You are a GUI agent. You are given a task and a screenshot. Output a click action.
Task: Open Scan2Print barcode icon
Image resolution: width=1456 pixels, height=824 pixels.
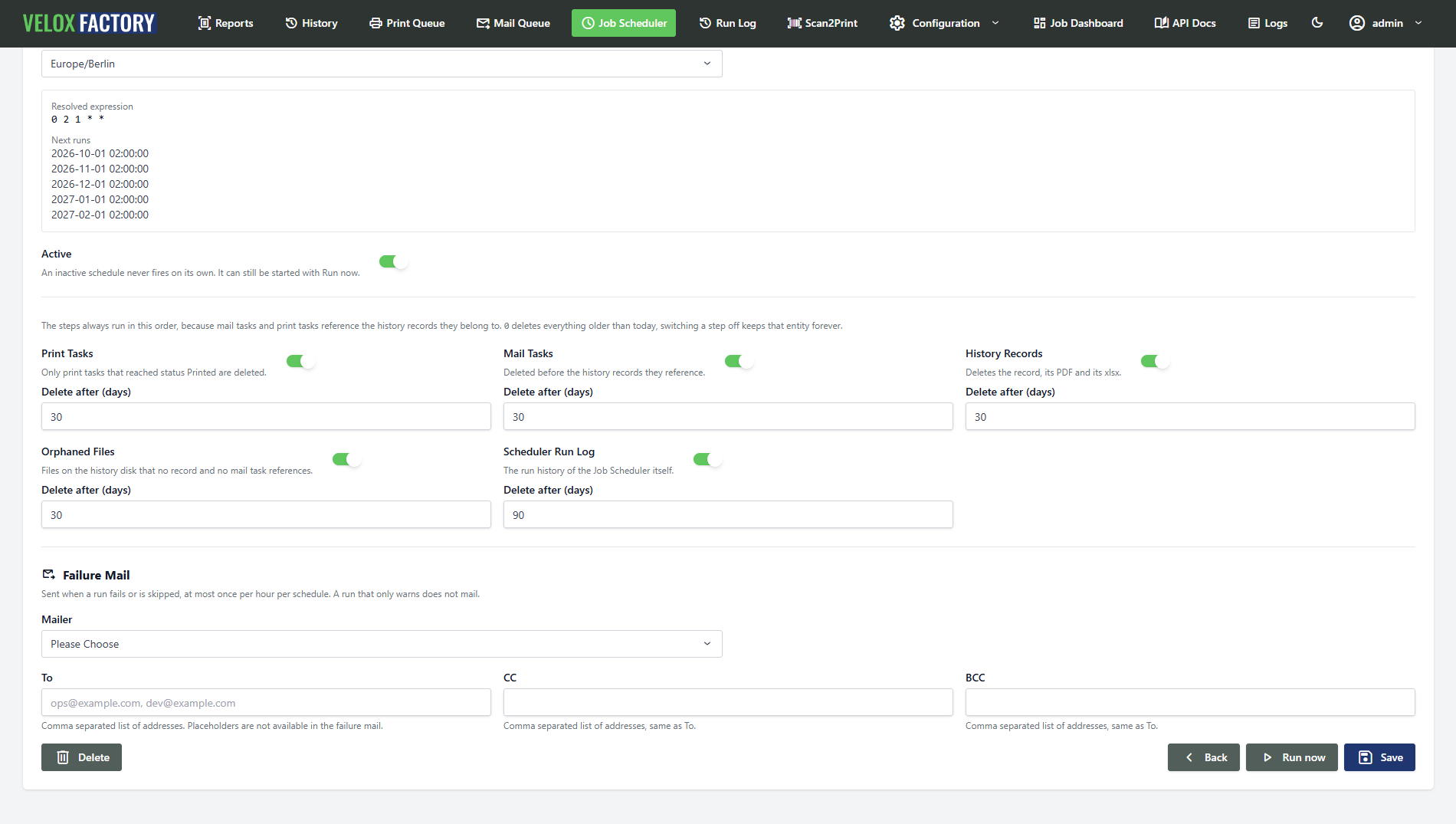[x=794, y=23]
